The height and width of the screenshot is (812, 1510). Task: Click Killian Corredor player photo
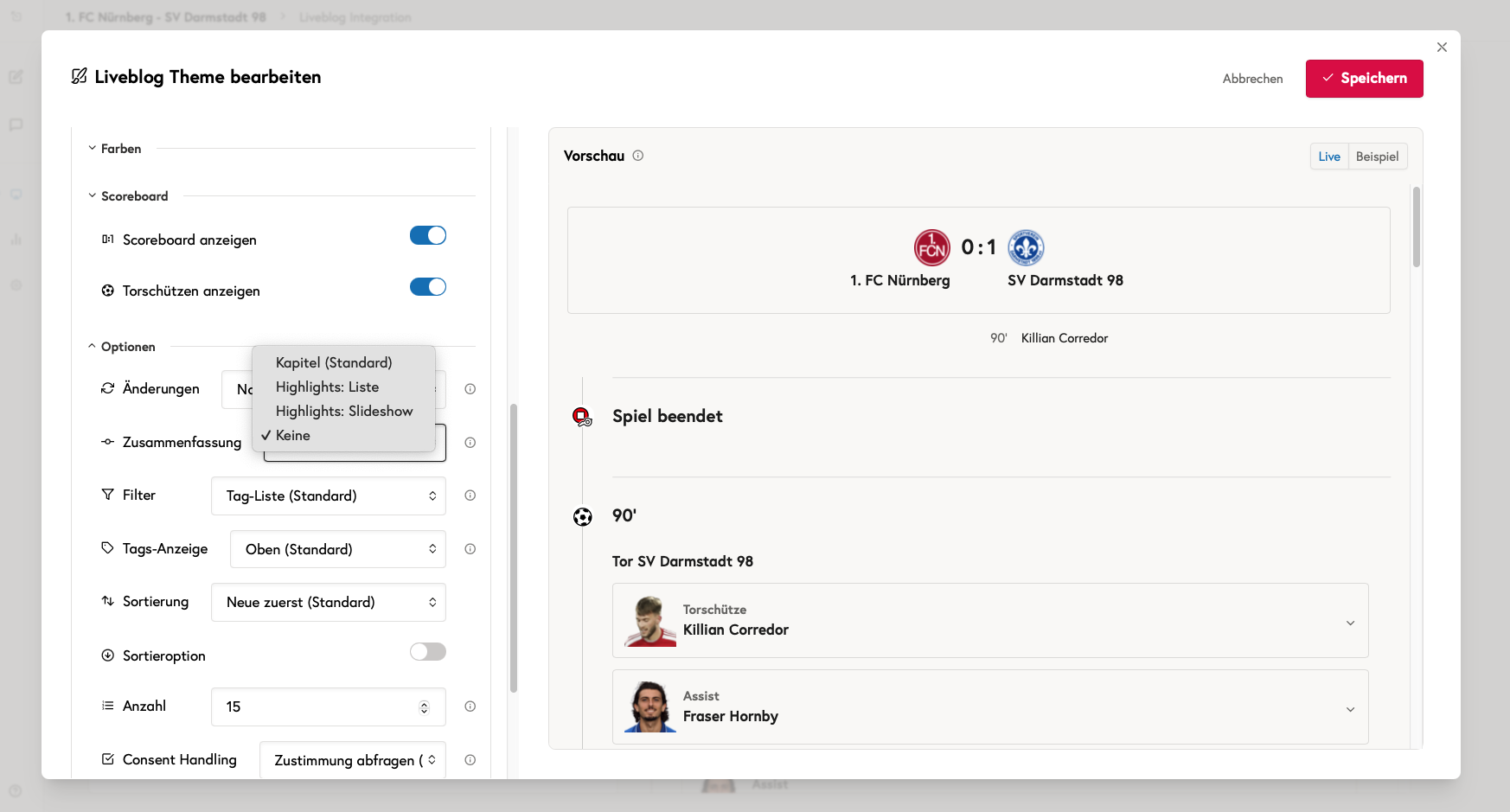tap(650, 621)
